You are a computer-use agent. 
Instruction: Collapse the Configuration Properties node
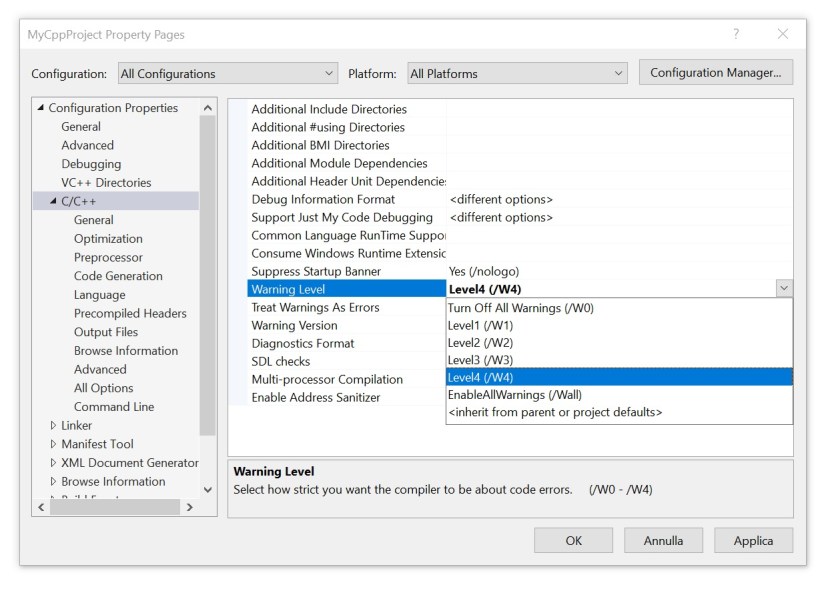[41, 108]
